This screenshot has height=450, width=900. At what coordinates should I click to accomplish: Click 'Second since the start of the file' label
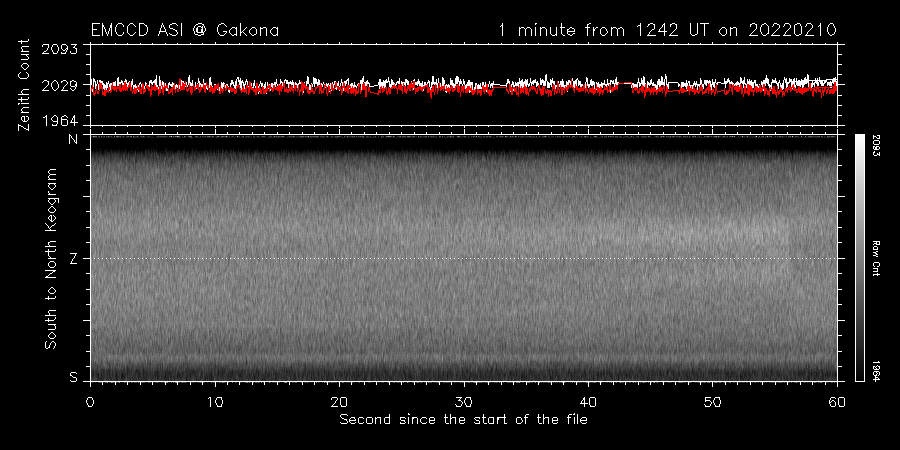(x=463, y=420)
